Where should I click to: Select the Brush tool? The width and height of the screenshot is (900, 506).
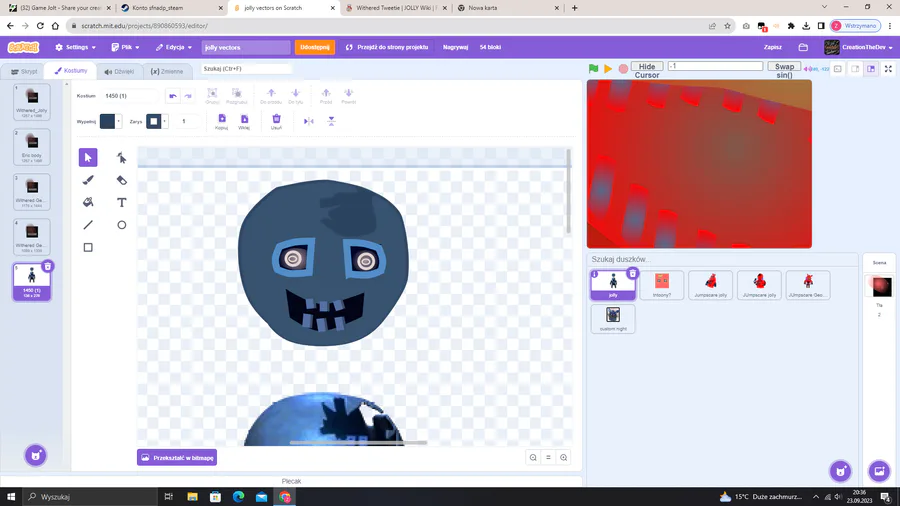pyautogui.click(x=88, y=180)
